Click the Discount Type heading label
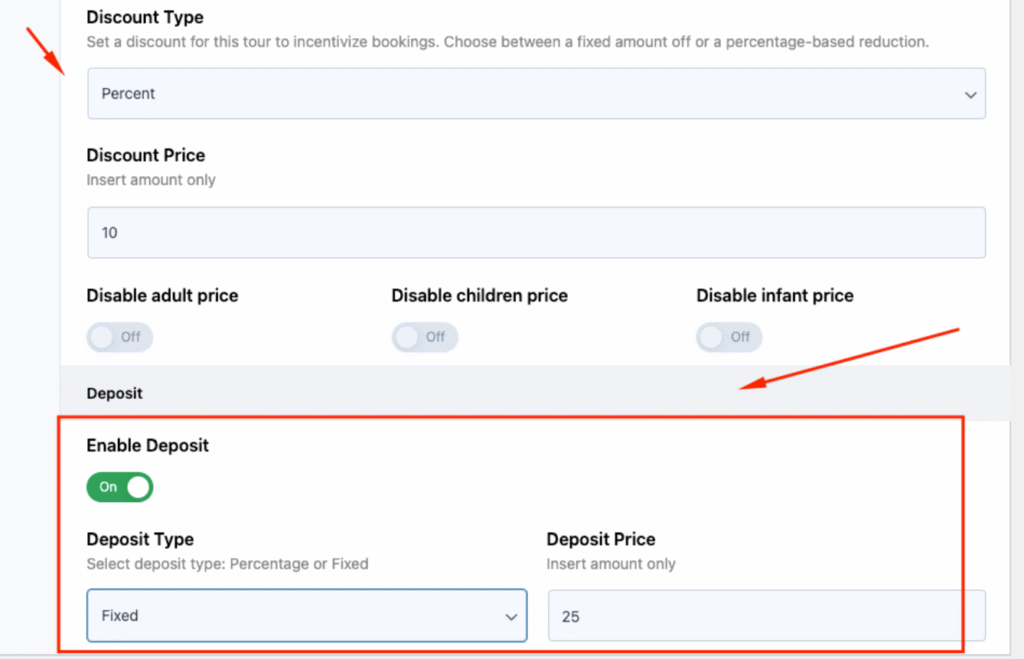 (x=145, y=17)
